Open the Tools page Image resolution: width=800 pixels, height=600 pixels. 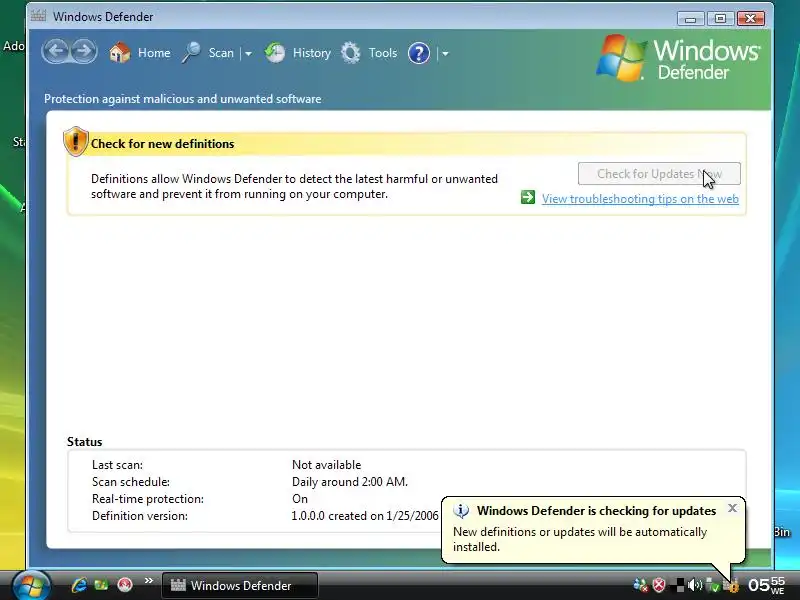click(383, 53)
